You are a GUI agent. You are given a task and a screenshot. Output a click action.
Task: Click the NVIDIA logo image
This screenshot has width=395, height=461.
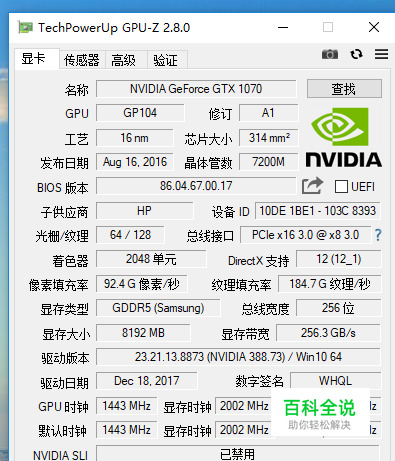344,137
